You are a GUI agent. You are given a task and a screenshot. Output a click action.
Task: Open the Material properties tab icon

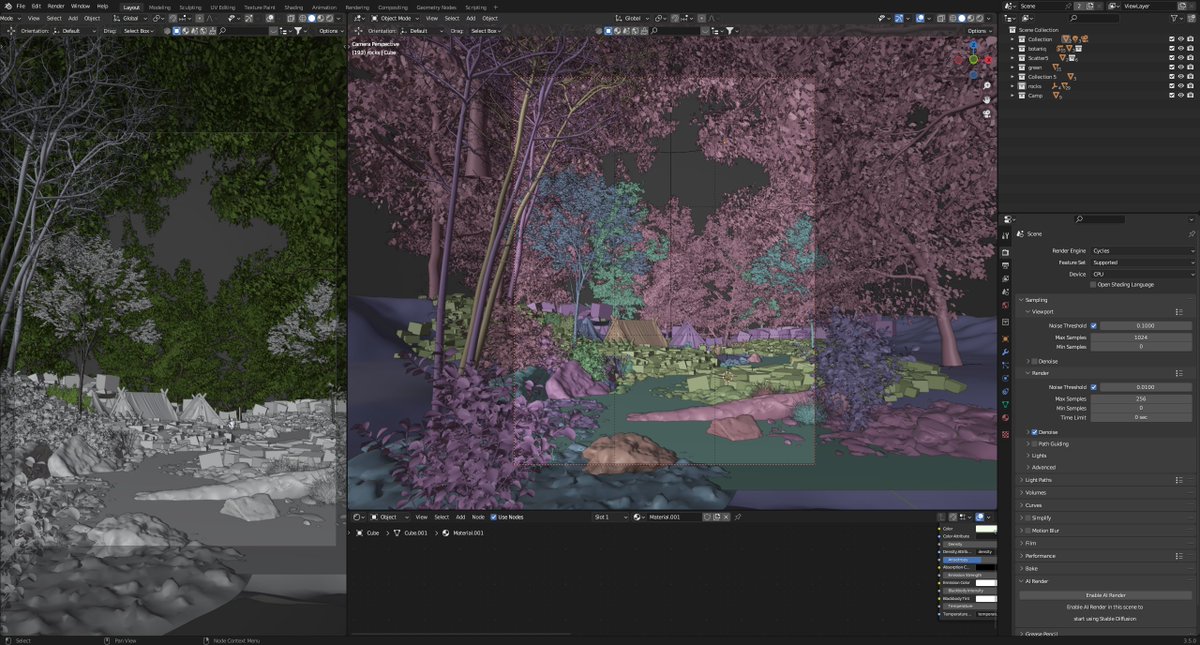(x=1005, y=418)
